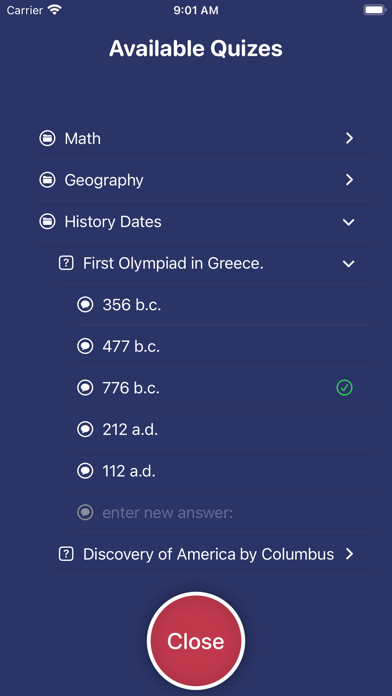Viewport: 392px width, 696px height.
Task: Toggle the green correct-answer checkmark on 776 b.c.
Action: [x=344, y=388]
